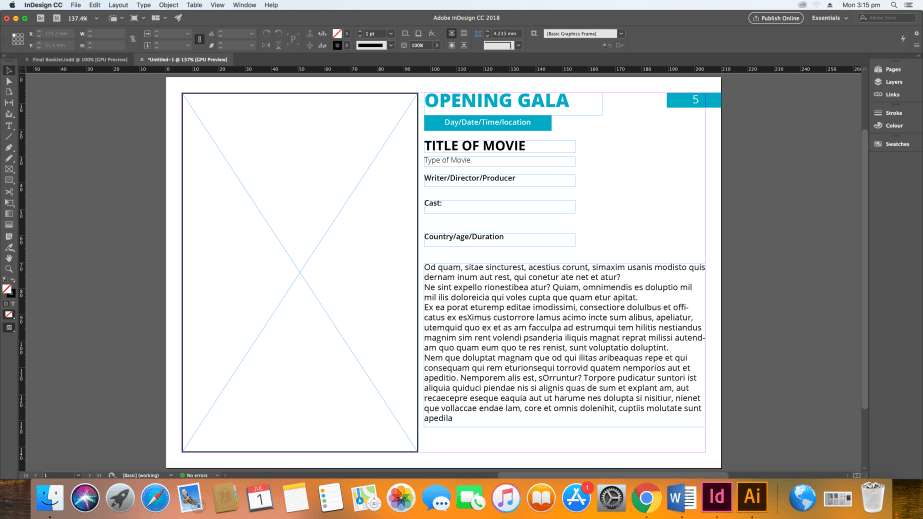Image resolution: width=923 pixels, height=519 pixels.
Task: Select the Line tool
Action: coord(9,137)
